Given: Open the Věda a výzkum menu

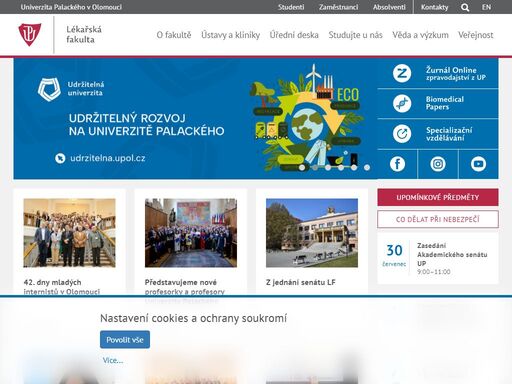Looking at the screenshot, I should point(420,35).
